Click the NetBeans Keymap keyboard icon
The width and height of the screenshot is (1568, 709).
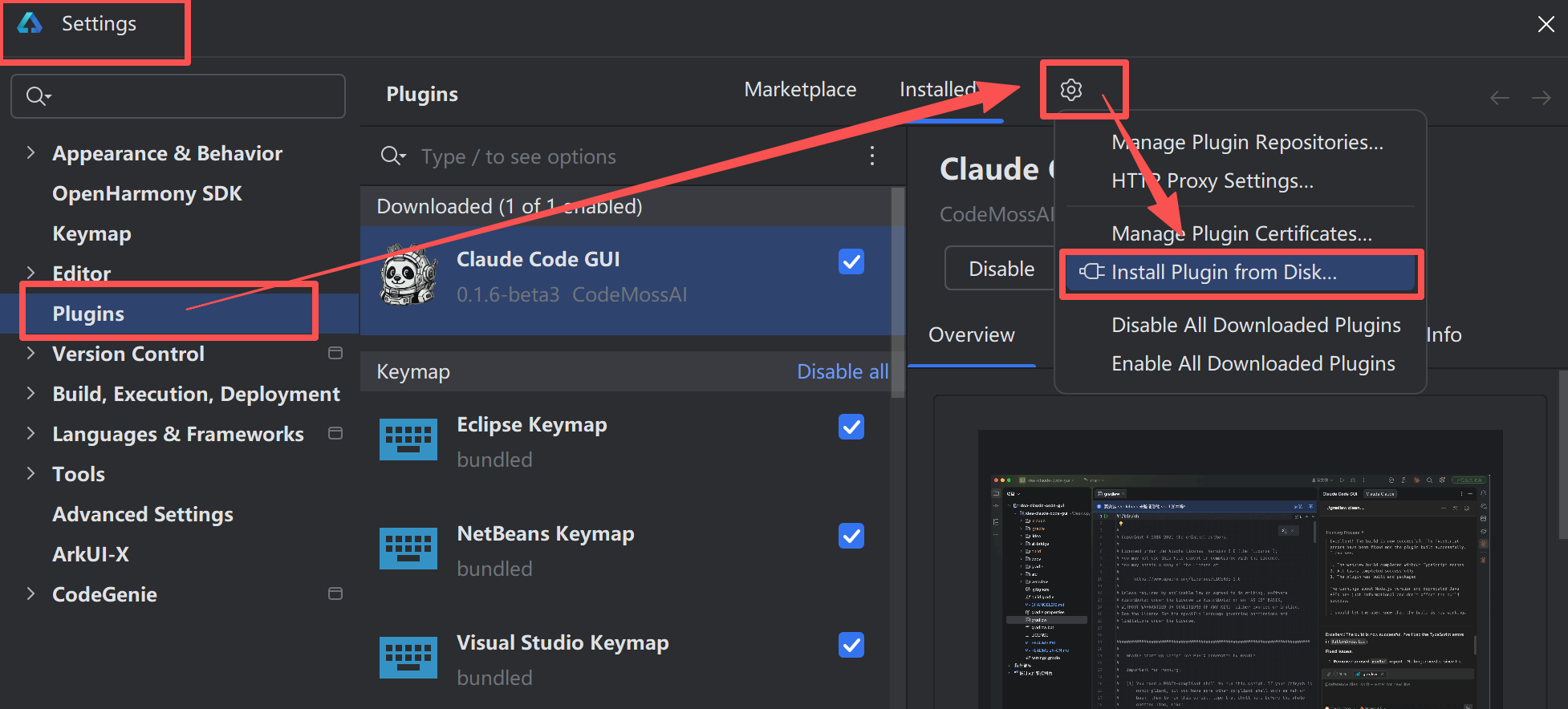coord(408,549)
